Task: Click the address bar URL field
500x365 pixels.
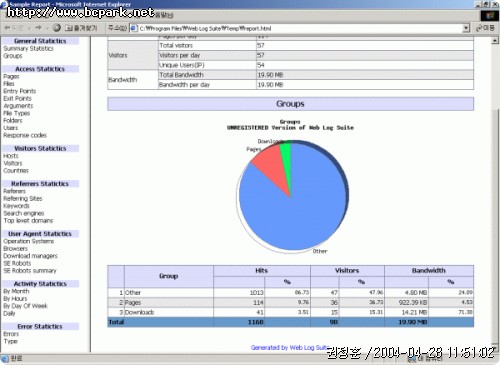Action: point(300,28)
